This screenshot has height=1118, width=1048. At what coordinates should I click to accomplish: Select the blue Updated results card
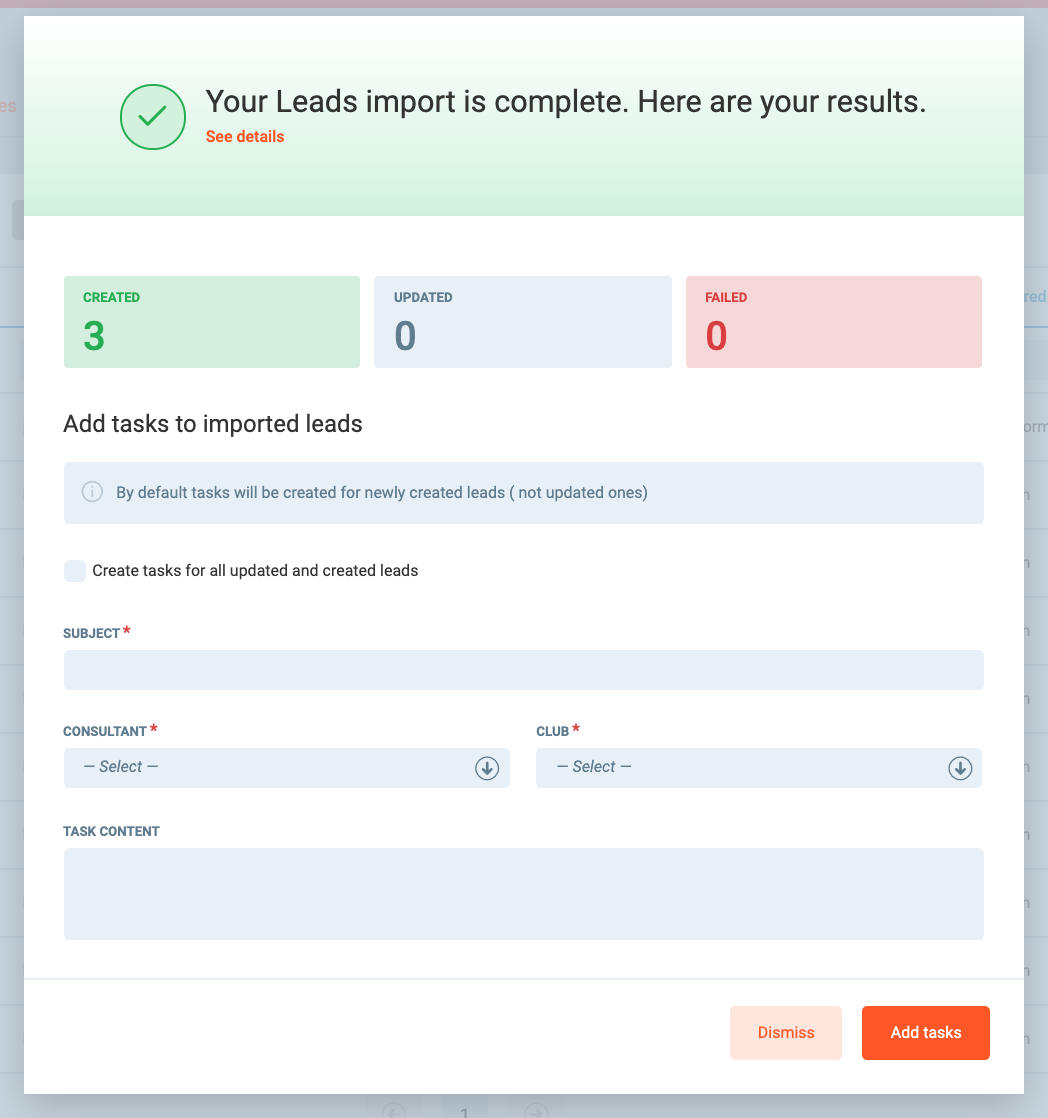click(522, 322)
